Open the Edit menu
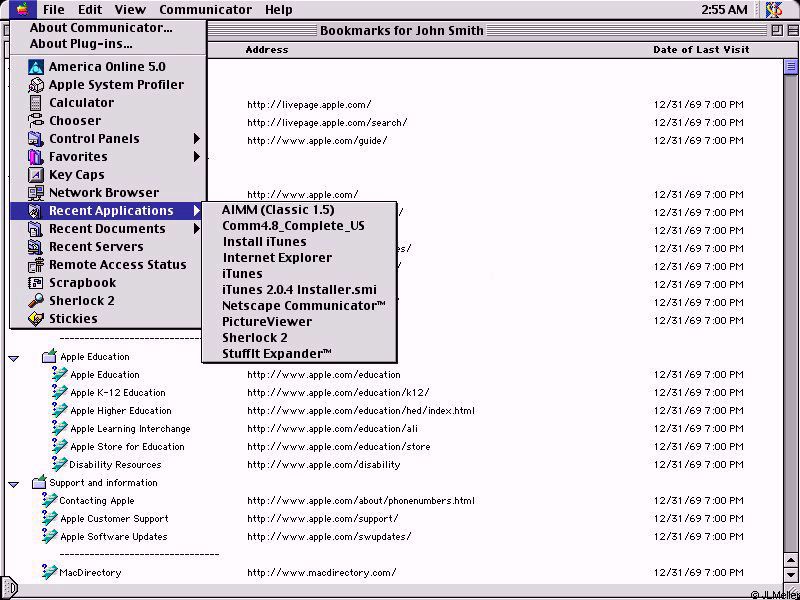 coord(90,9)
